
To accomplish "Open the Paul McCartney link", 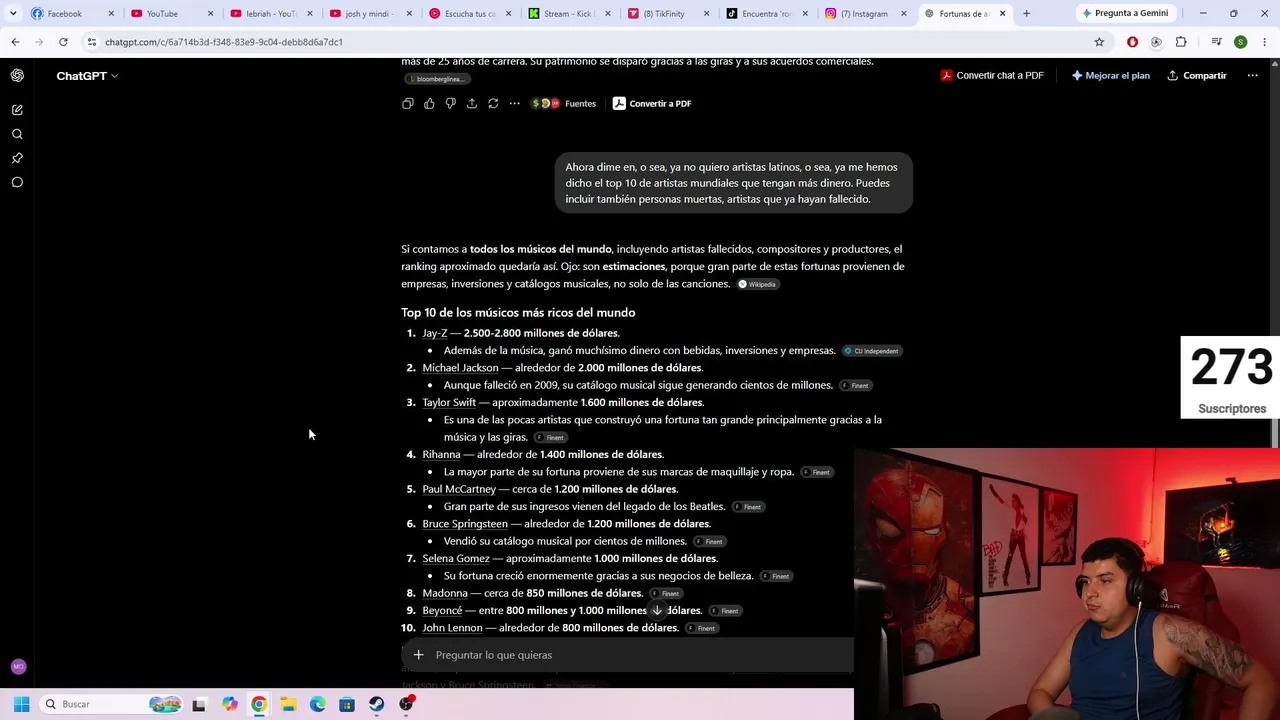I will [459, 489].
